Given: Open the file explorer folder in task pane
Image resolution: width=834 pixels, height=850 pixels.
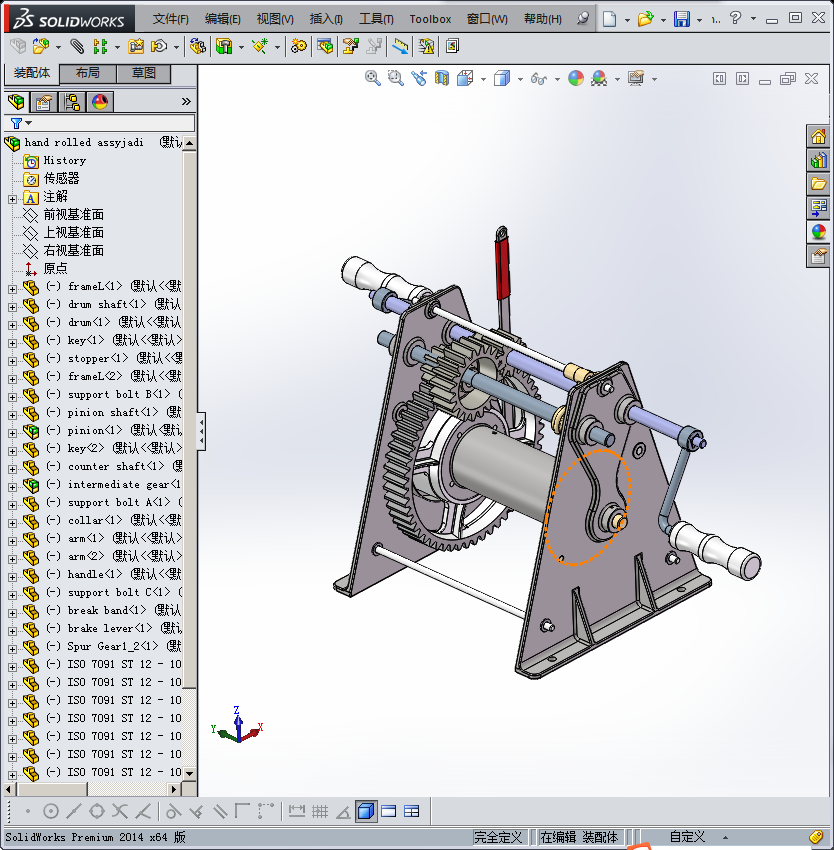Looking at the screenshot, I should click(819, 184).
